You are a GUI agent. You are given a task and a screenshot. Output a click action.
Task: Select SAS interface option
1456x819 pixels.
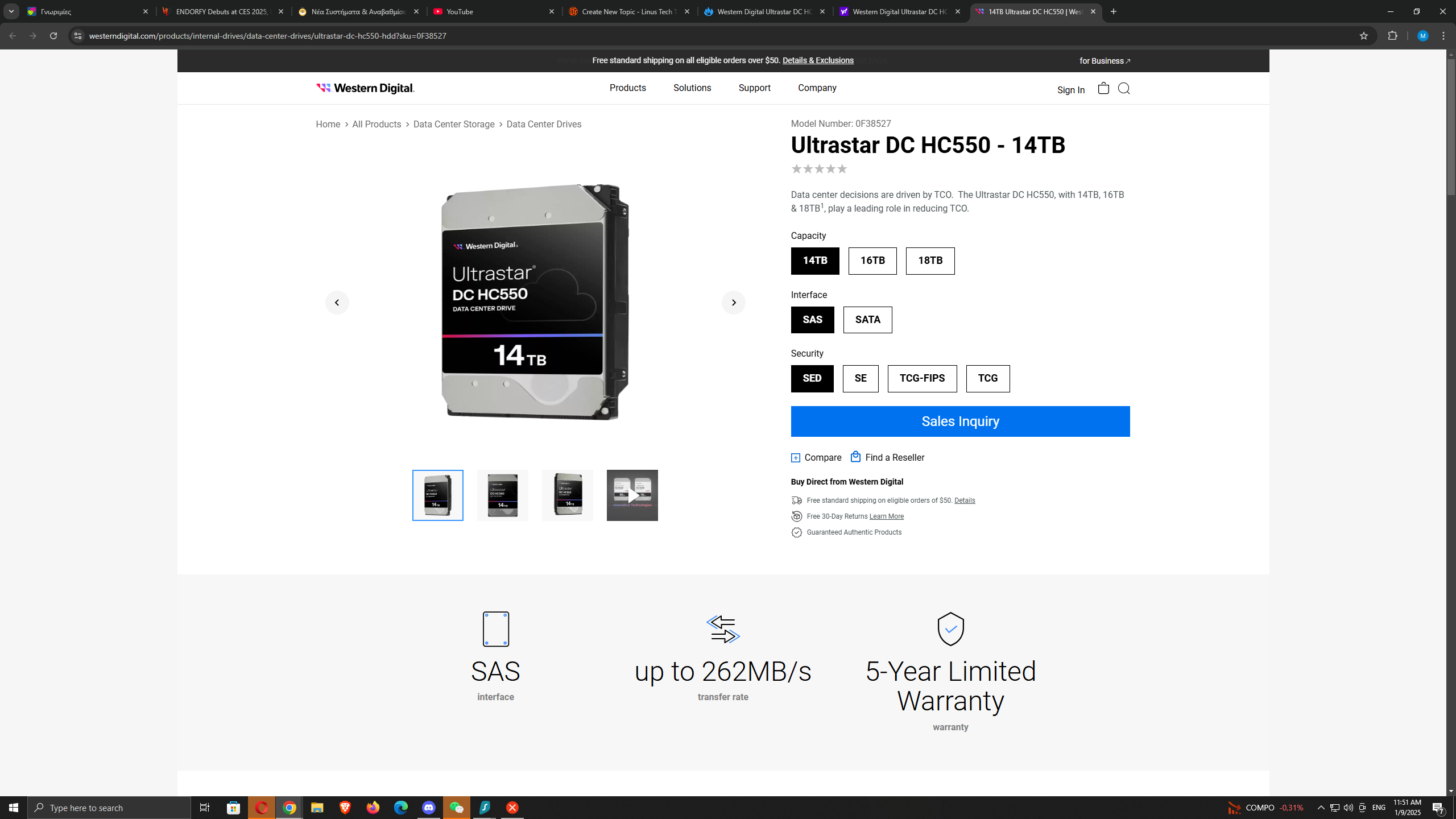(813, 320)
